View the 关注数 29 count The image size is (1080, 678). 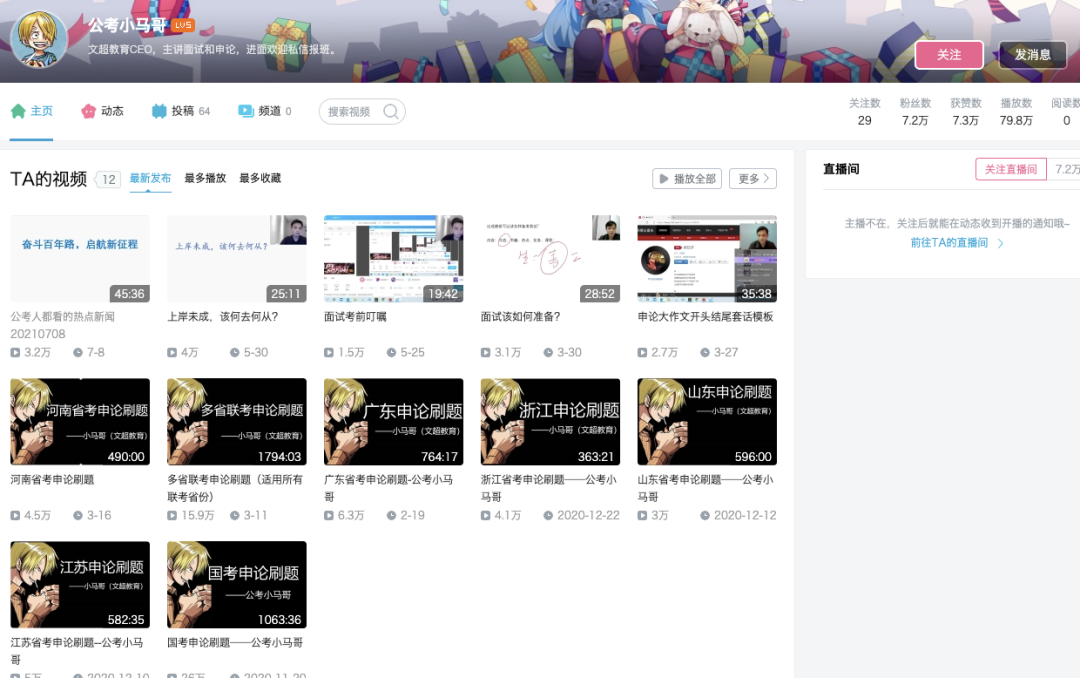point(864,112)
